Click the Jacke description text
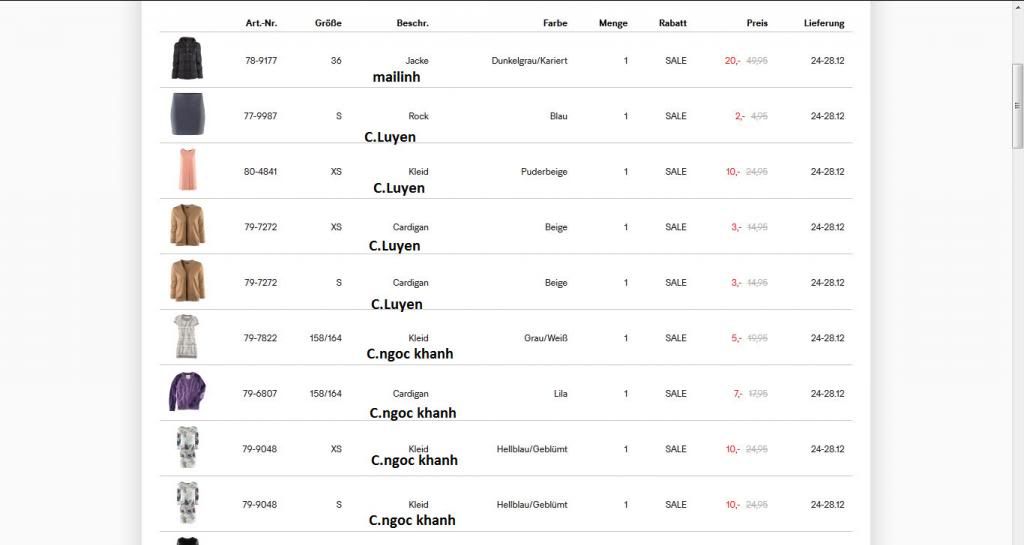1024x545 pixels. pyautogui.click(x=417, y=61)
